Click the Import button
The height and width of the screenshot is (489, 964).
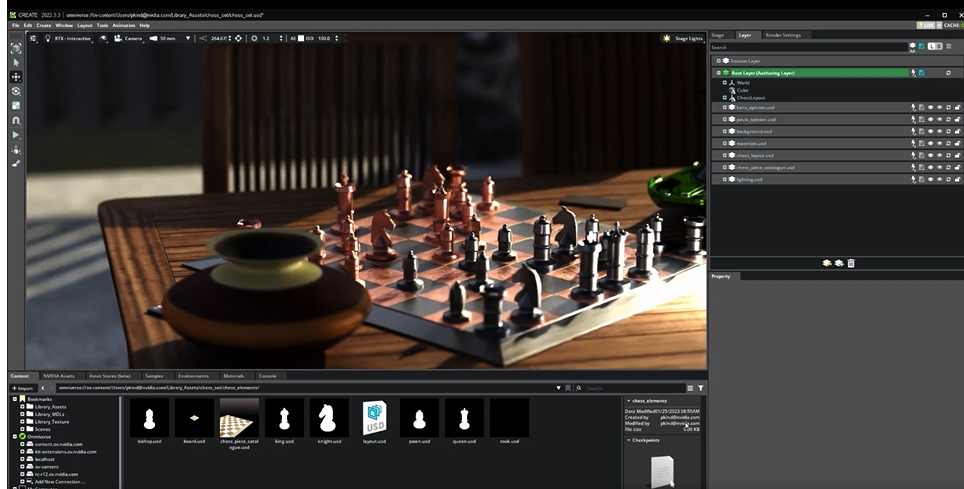(x=22, y=388)
